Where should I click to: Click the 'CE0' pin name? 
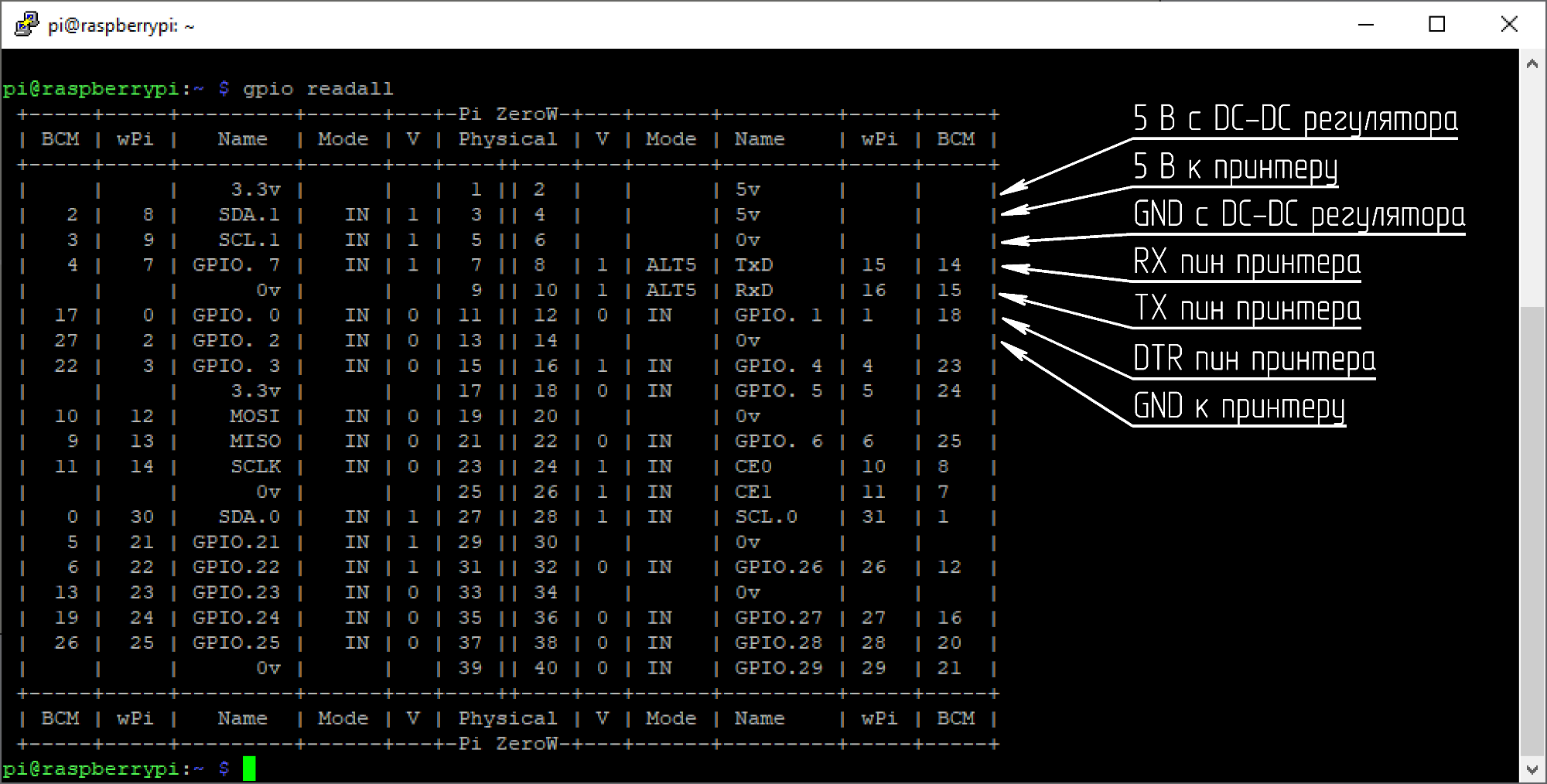(x=753, y=466)
